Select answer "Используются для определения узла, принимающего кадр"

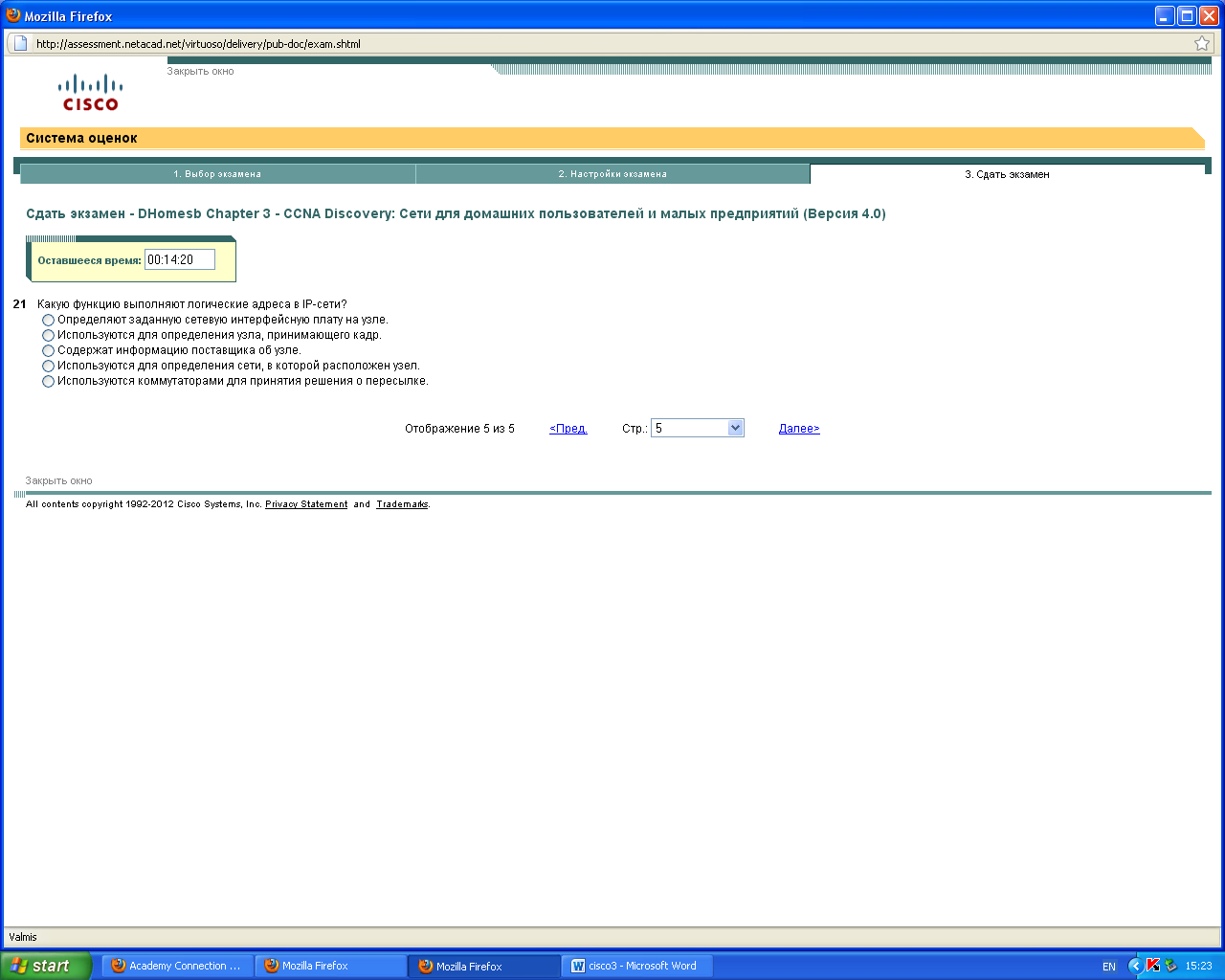pyautogui.click(x=48, y=336)
